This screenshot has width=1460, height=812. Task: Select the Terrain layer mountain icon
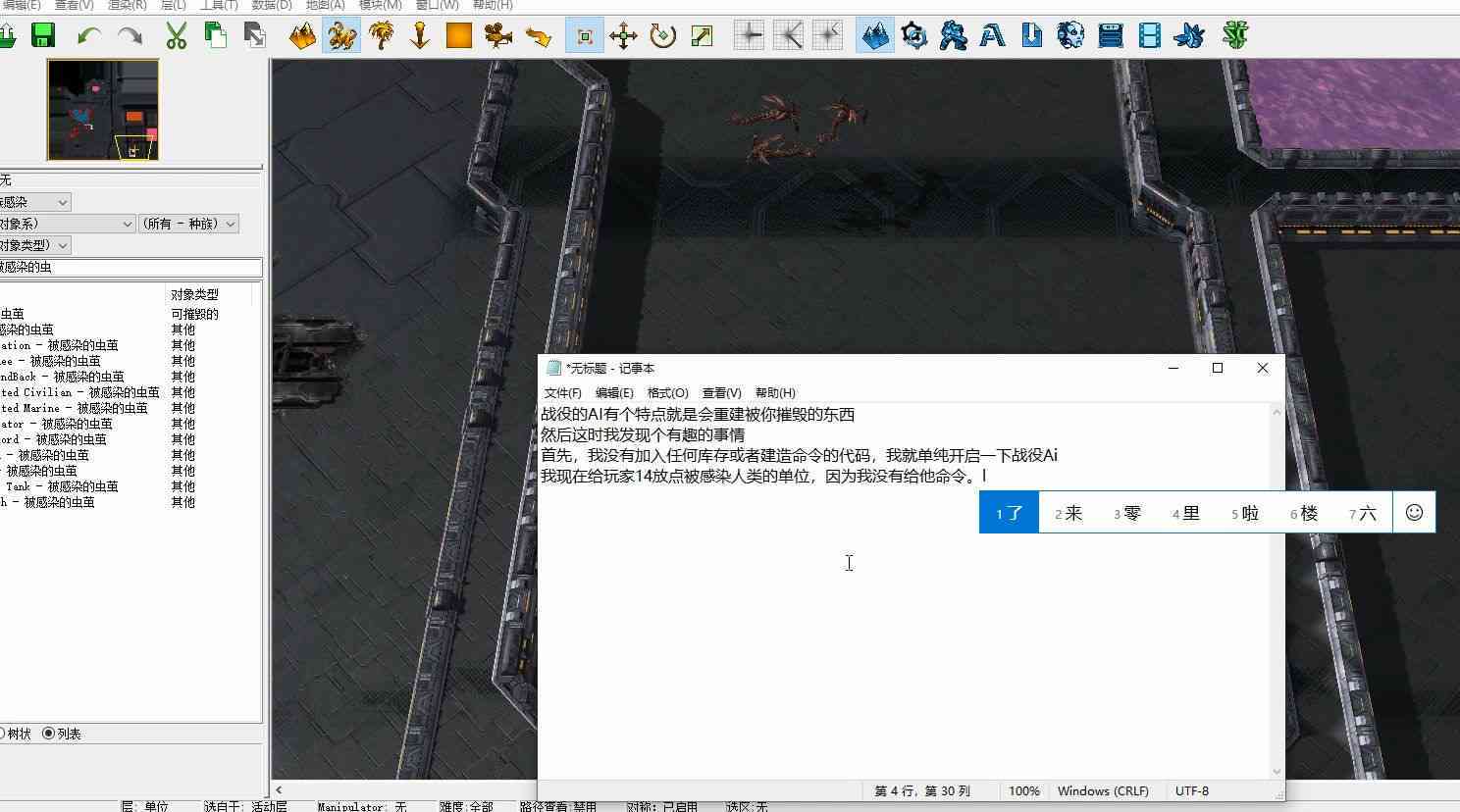[302, 36]
